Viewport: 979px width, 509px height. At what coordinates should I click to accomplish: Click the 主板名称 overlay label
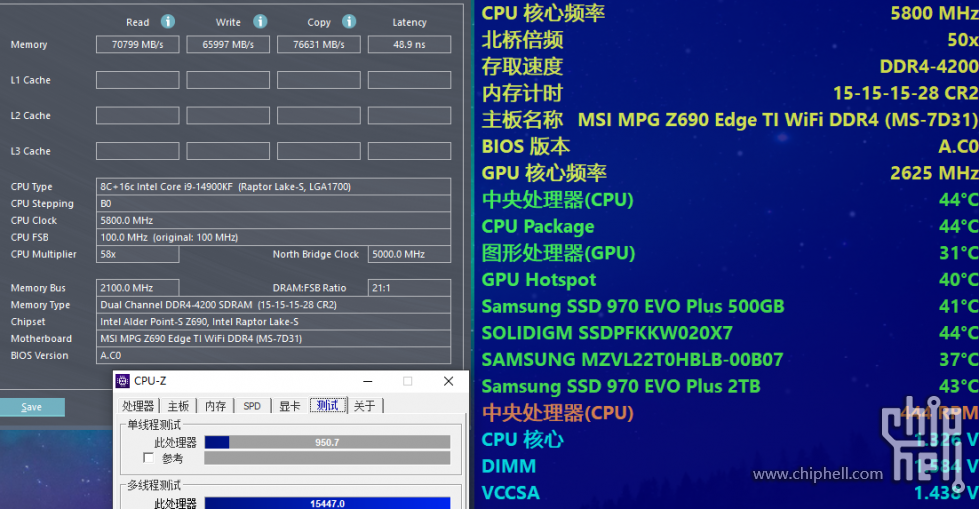[522, 120]
